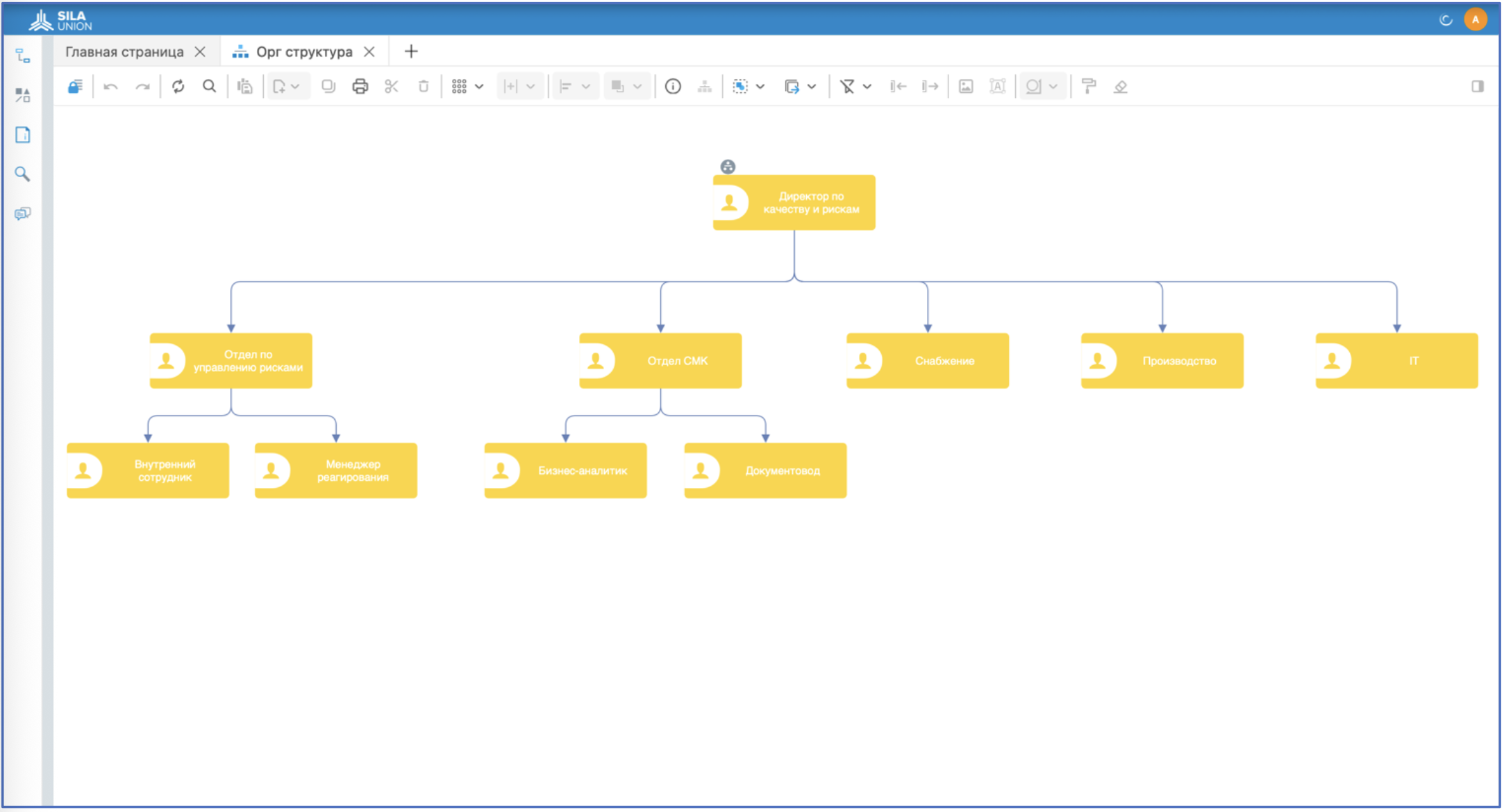Click the magnifier search icon in toolbar
Screen dimensions: 1504x812
point(209,87)
